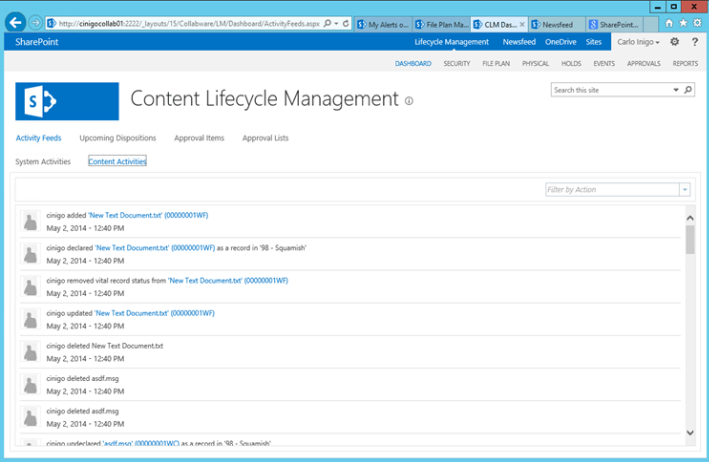The image size is (709, 462).
Task: Click avatar of 'cinigo declared' record entry
Action: pos(30,254)
